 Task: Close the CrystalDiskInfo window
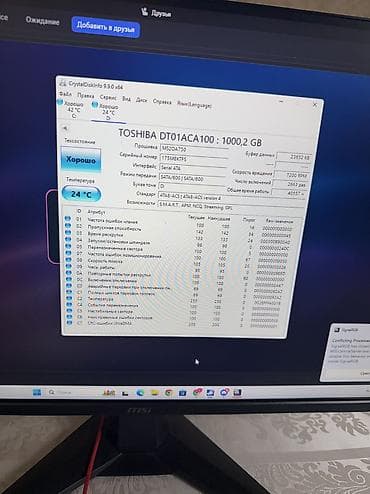314,105
